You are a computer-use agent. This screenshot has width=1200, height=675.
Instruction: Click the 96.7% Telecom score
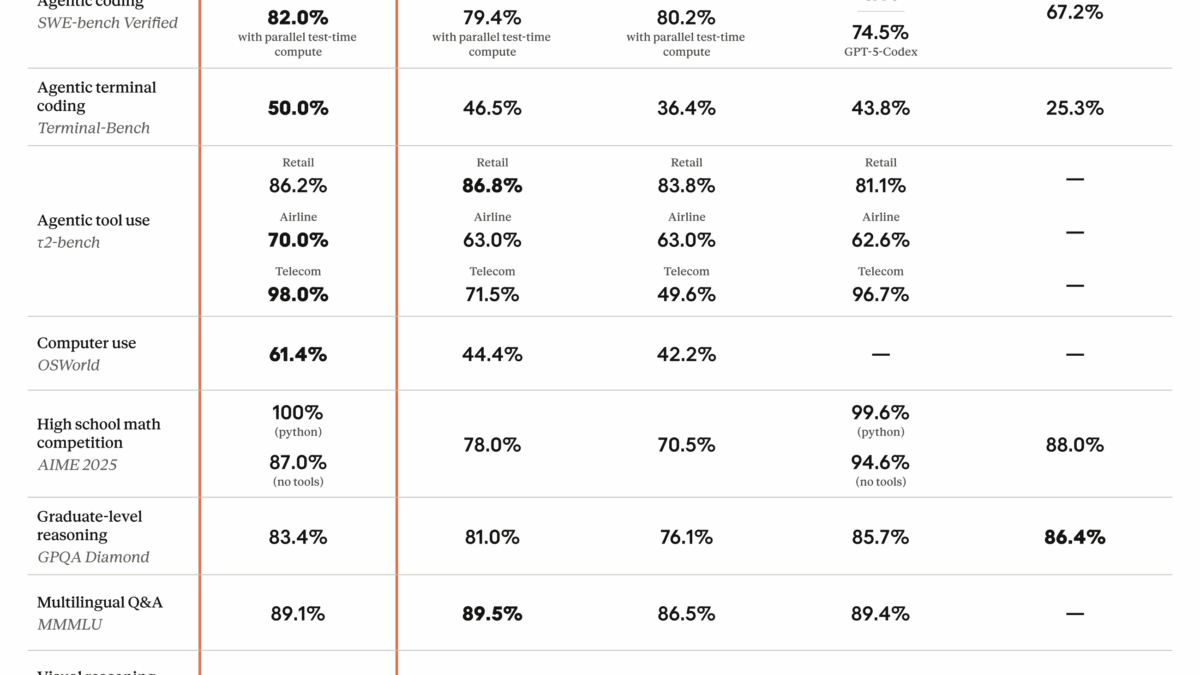880,294
